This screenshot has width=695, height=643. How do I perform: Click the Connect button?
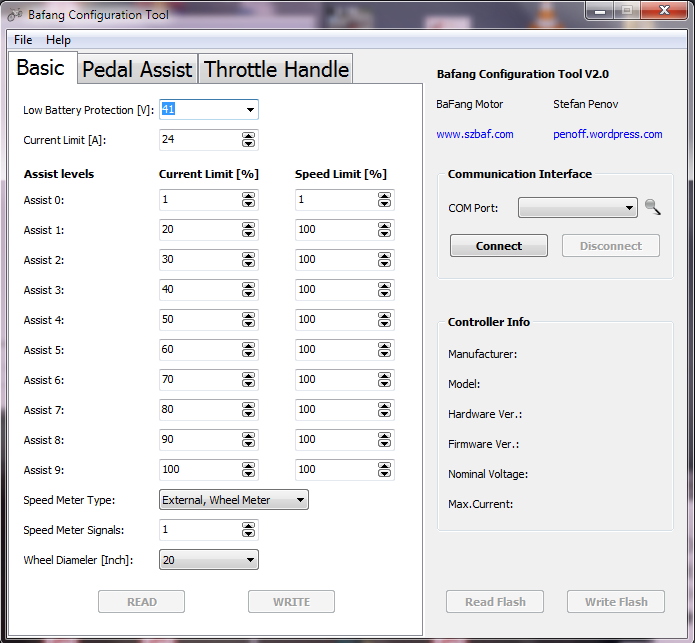click(499, 246)
